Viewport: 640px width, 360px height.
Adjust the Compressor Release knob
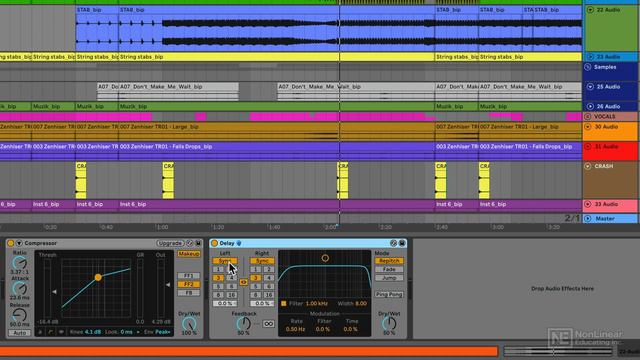pos(19,315)
